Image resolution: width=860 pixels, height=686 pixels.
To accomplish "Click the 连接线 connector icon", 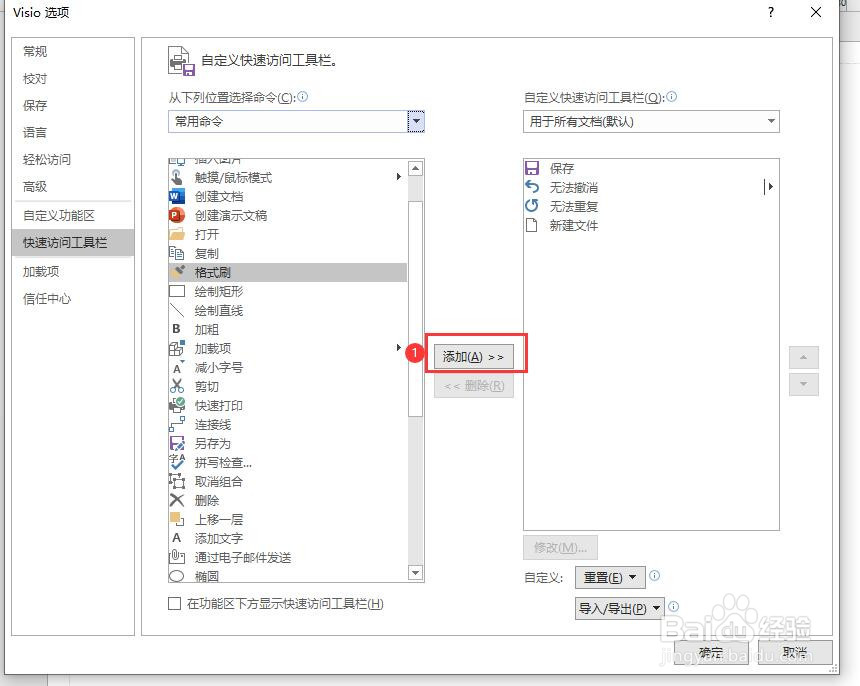I will (177, 424).
